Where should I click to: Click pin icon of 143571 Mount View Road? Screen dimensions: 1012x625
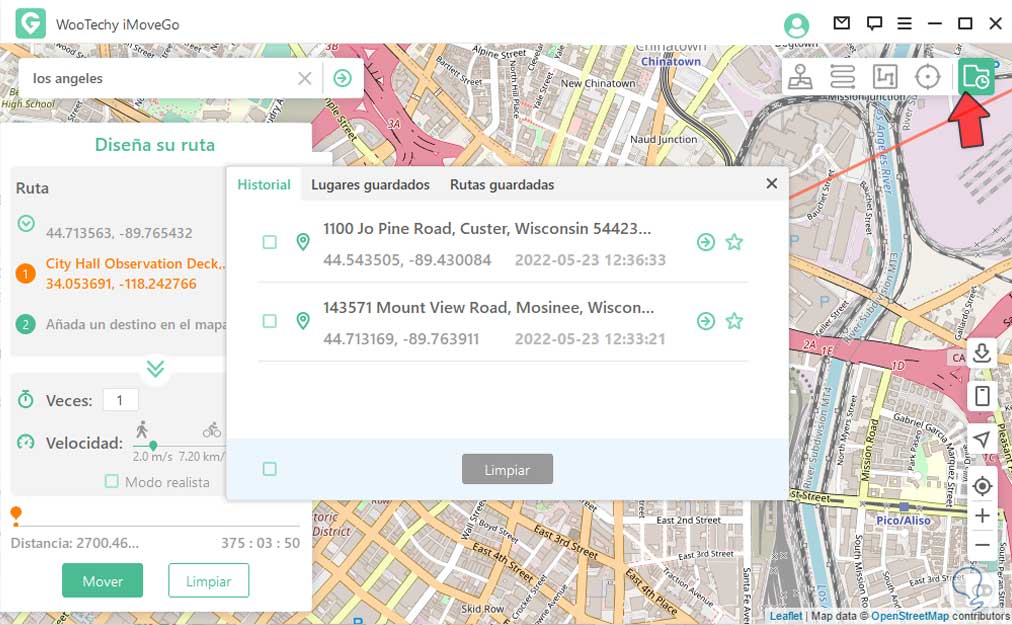[x=303, y=321]
